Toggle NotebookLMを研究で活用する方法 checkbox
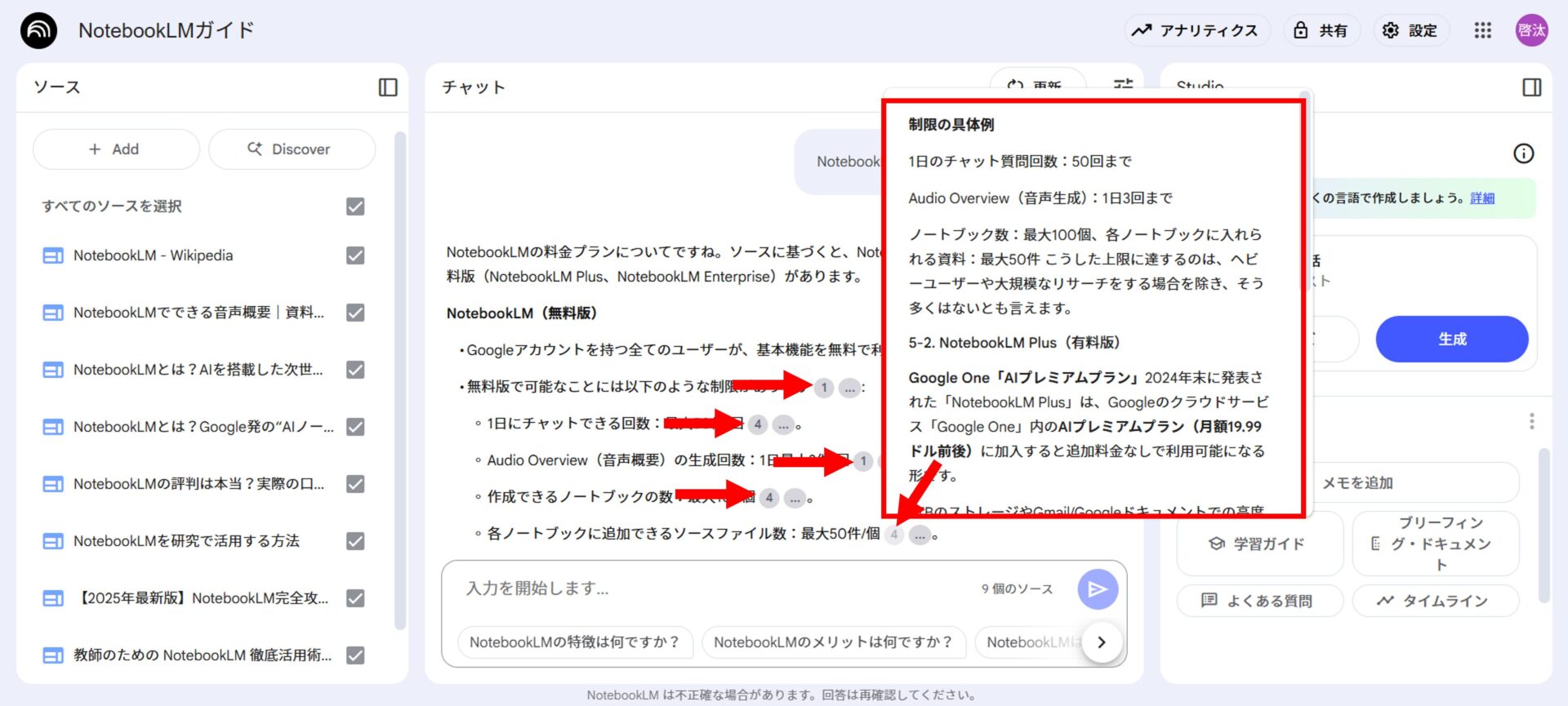Image resolution: width=1568 pixels, height=706 pixels. (x=355, y=541)
